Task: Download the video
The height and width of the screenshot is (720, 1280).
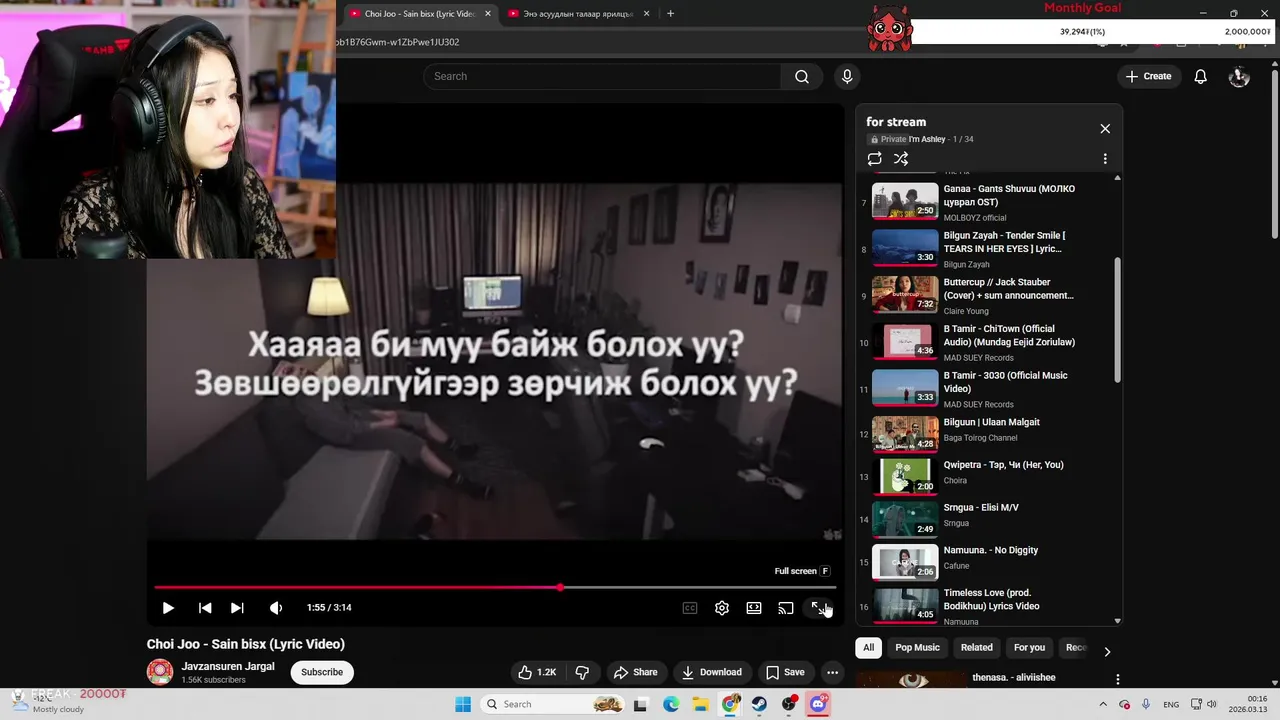Action: click(x=711, y=672)
